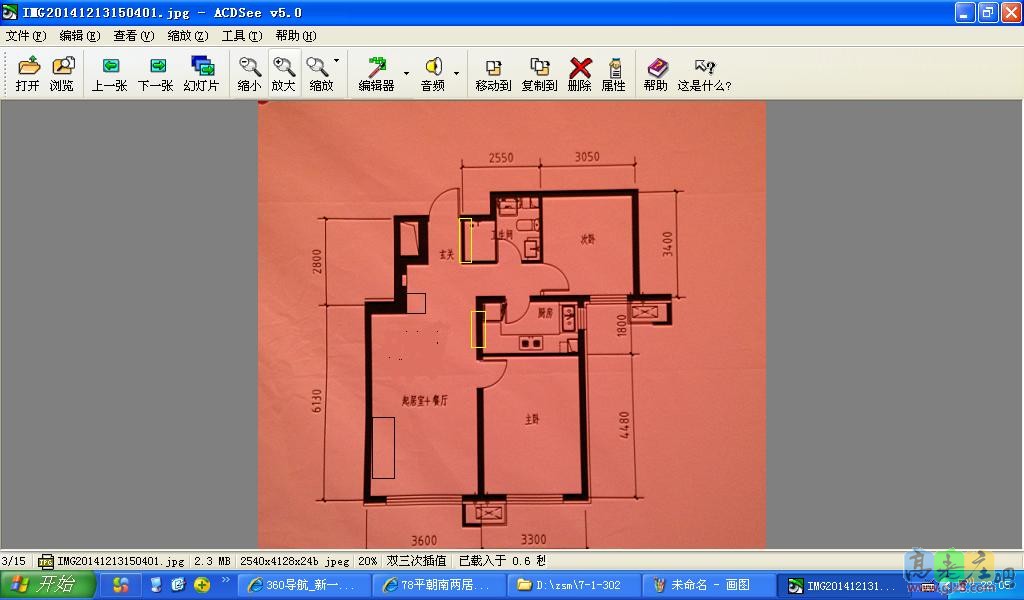Switch to 未命名 - 画图 taskbar window

[x=710, y=585]
